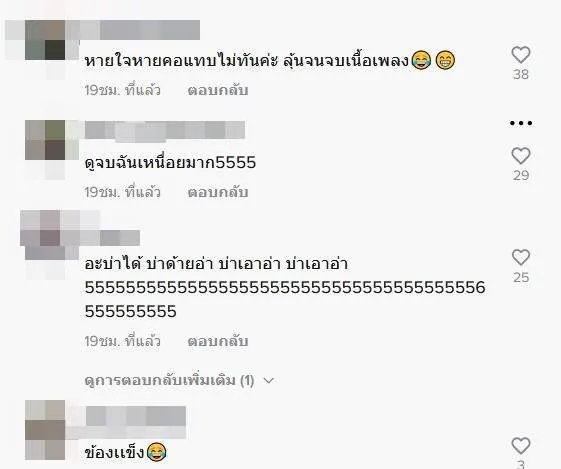This screenshot has height=469, width=561.
Task: Like the comment with 38 likes
Action: (x=521, y=55)
